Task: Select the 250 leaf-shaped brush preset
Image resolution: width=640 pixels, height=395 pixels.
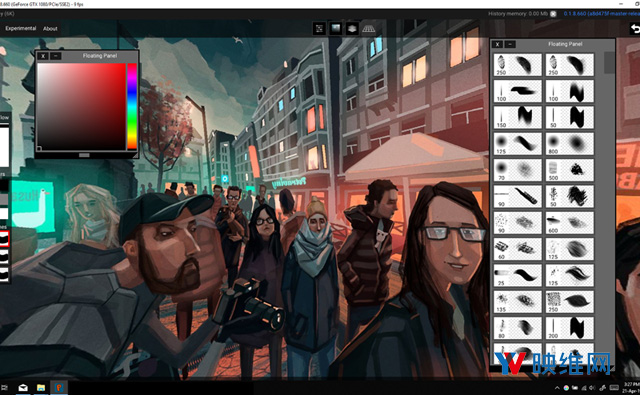Action: tap(569, 302)
